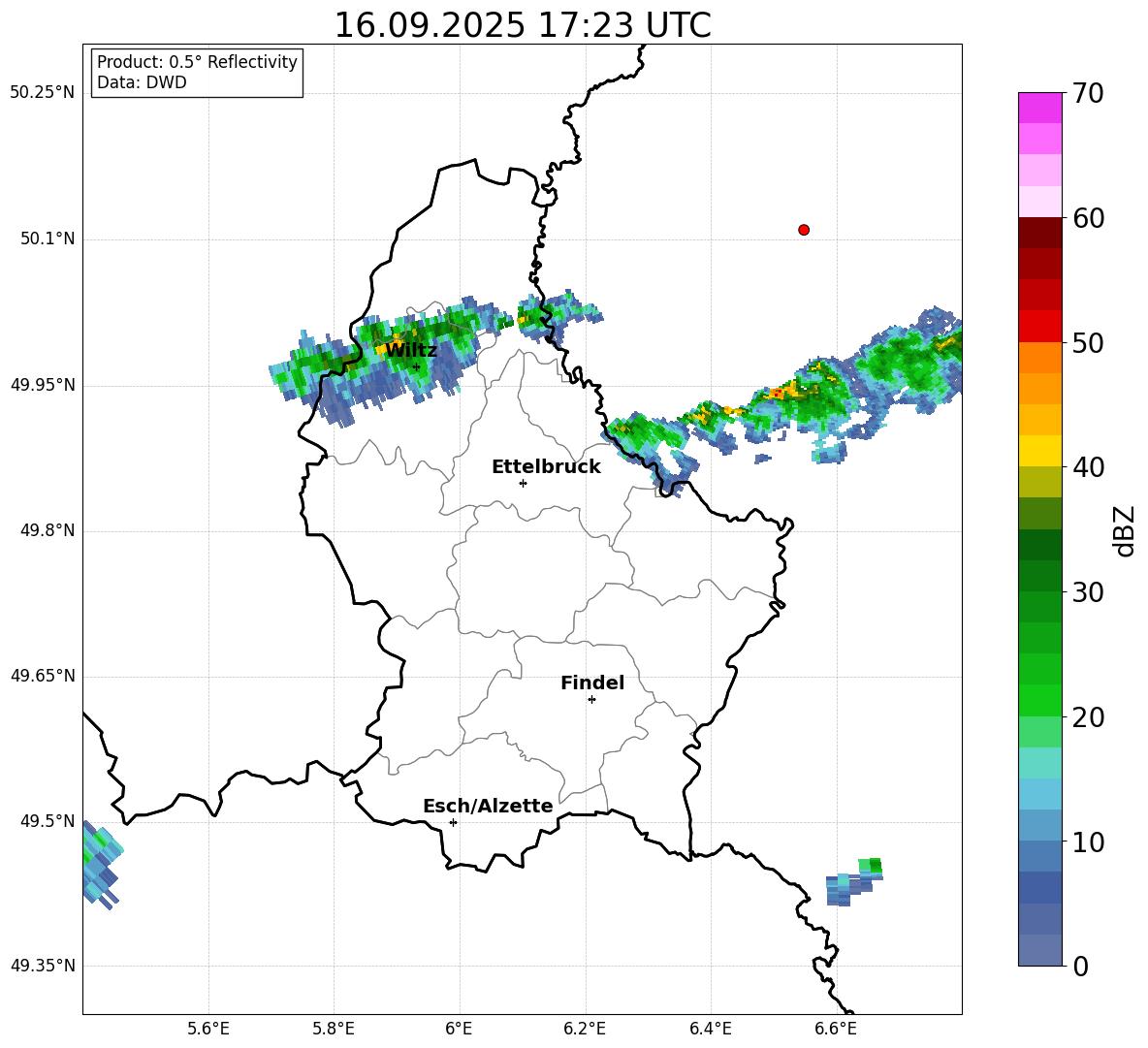1148x1048 pixels.
Task: Click the 10 label on colorbar
Action: click(x=1087, y=842)
